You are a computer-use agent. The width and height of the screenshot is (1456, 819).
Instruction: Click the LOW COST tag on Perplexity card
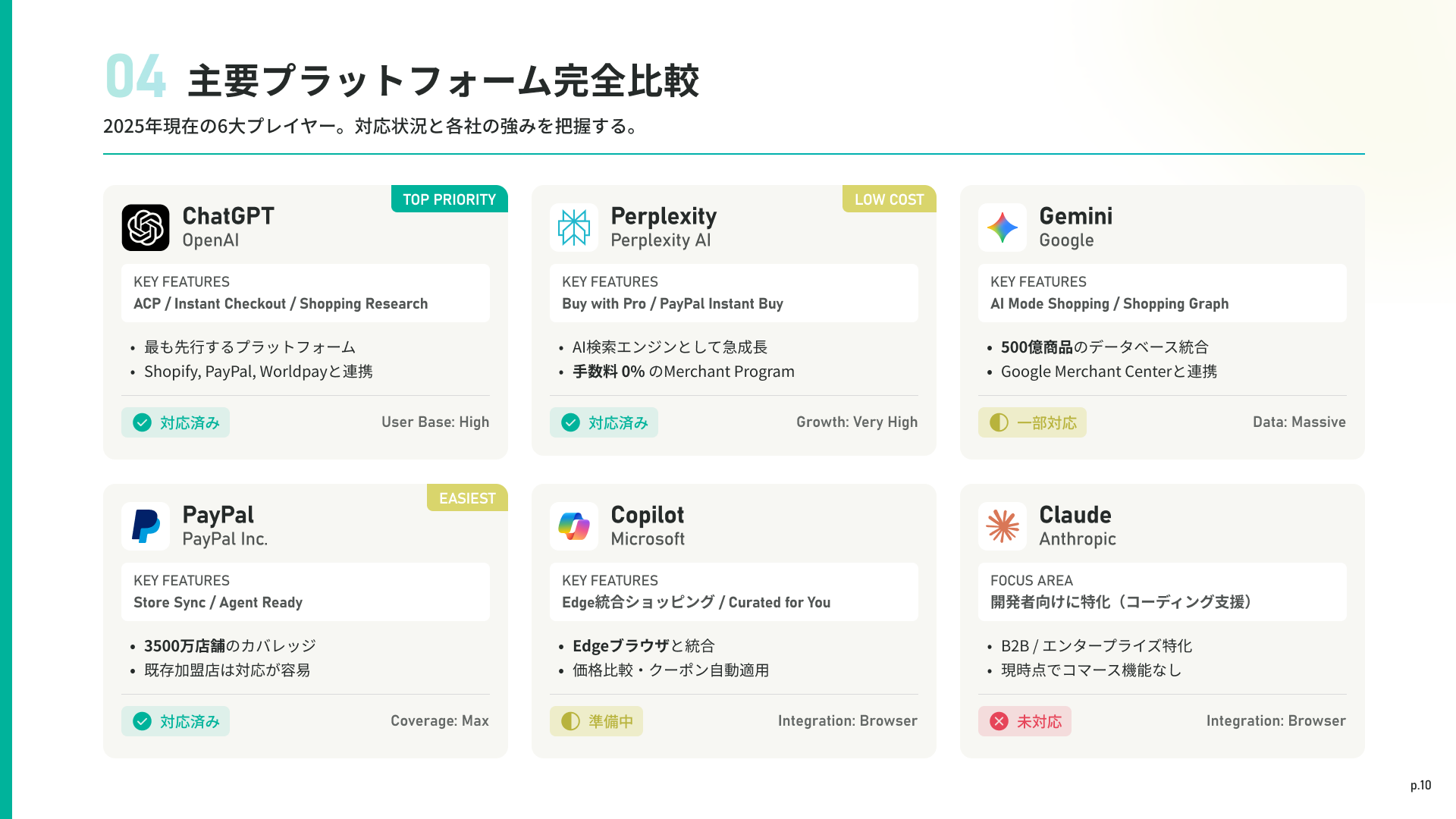[x=889, y=199]
